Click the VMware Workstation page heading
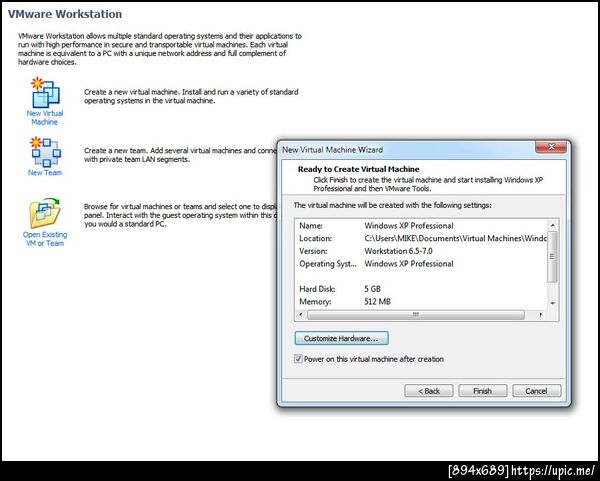600x481 pixels. (65, 14)
